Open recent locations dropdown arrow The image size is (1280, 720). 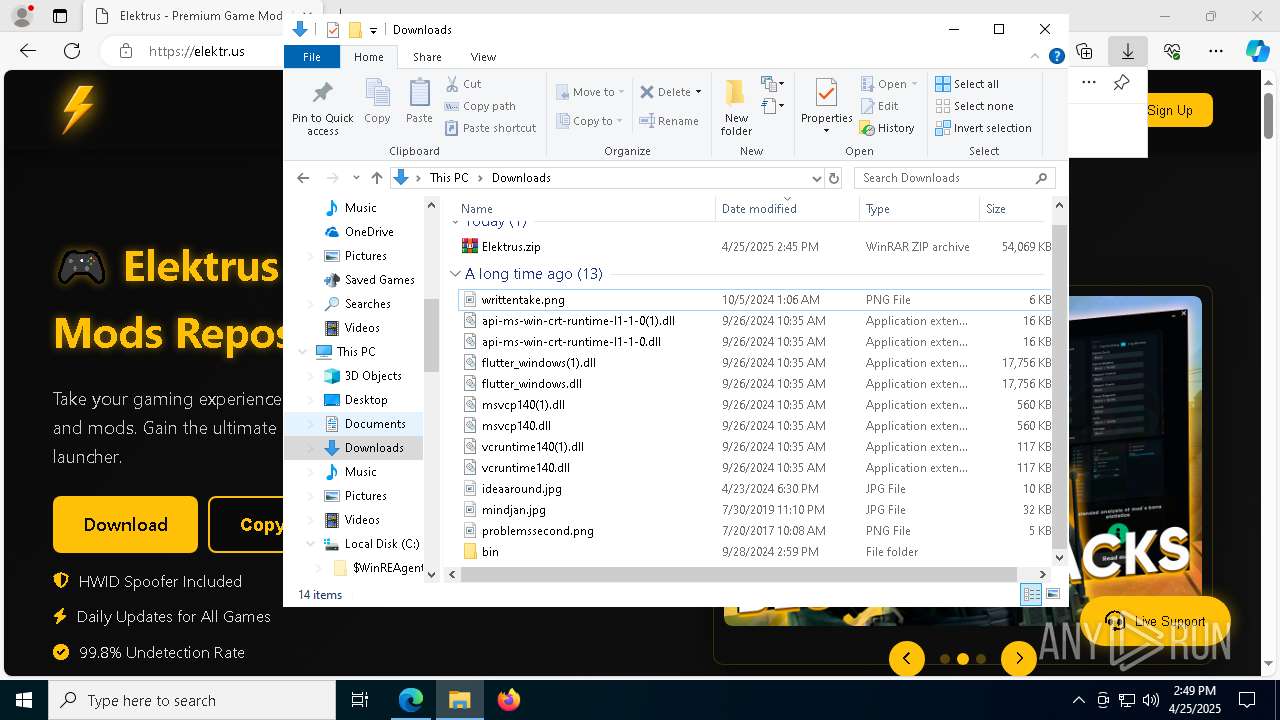[356, 178]
